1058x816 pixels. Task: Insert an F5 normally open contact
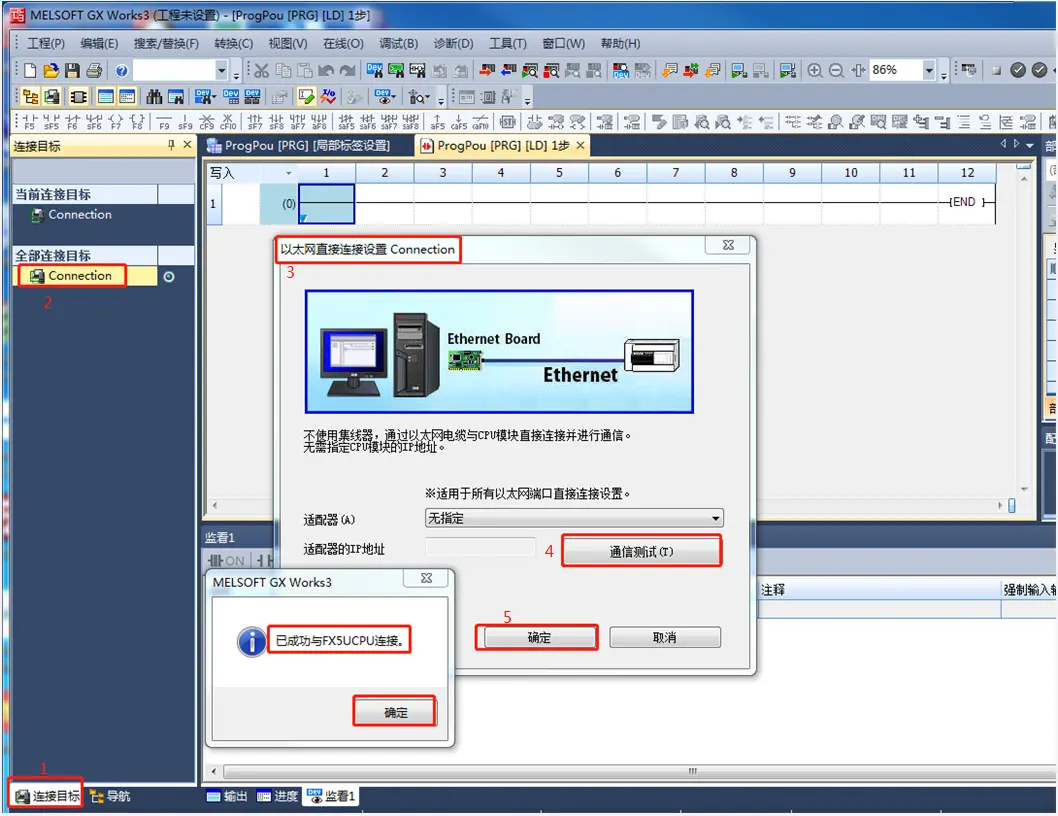click(x=29, y=122)
